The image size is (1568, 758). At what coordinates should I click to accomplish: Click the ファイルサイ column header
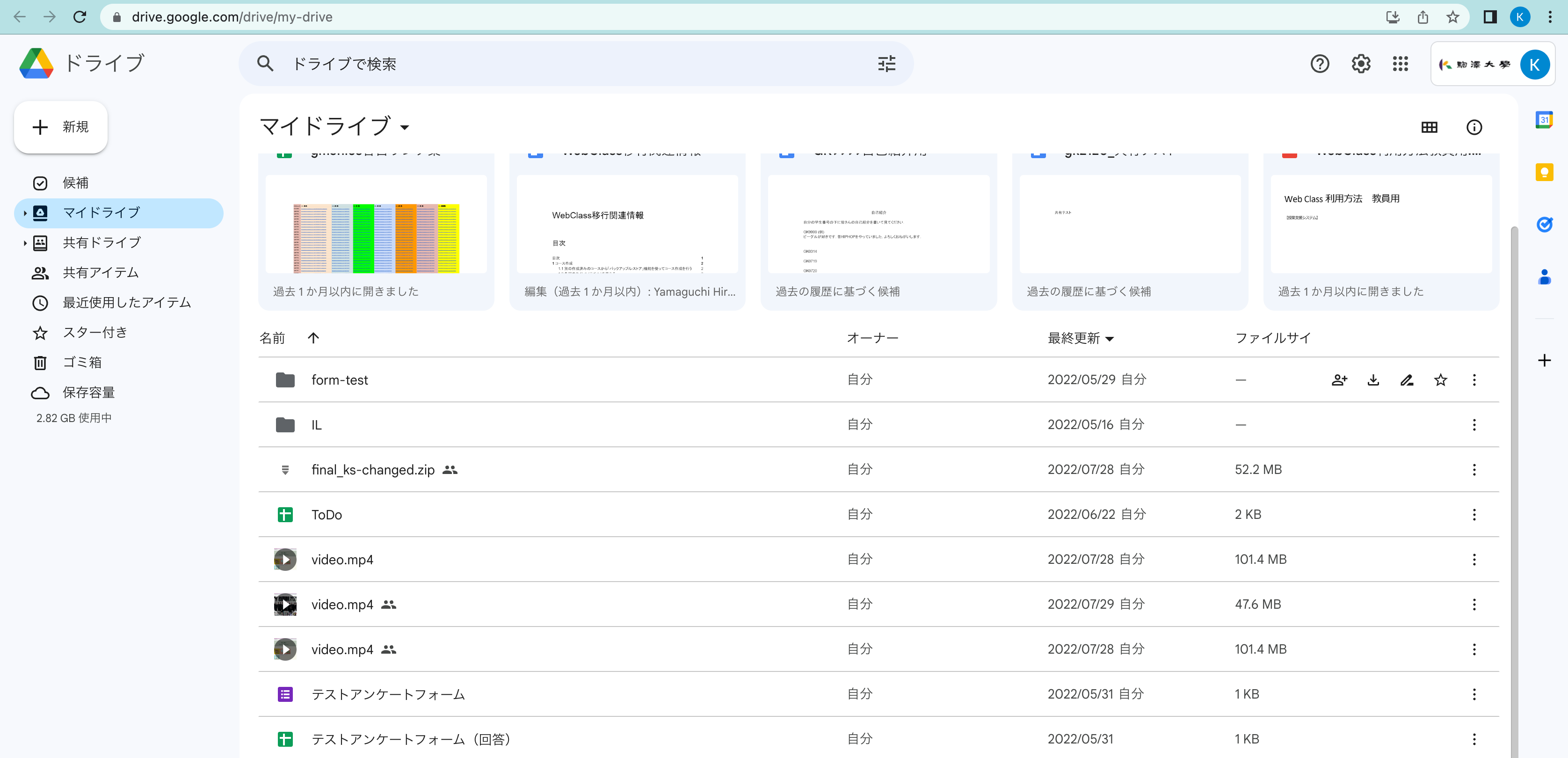click(x=1272, y=338)
